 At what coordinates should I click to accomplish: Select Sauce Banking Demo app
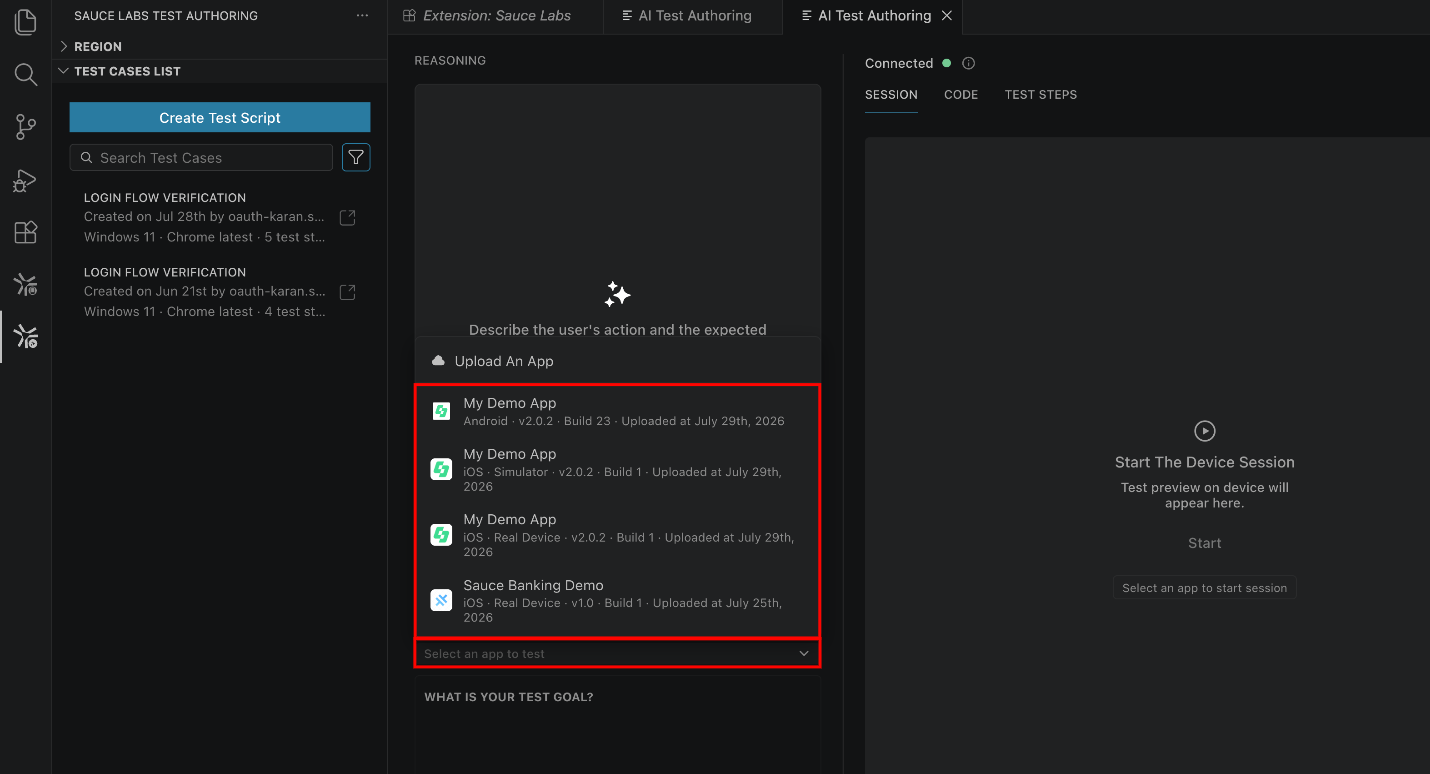click(617, 601)
